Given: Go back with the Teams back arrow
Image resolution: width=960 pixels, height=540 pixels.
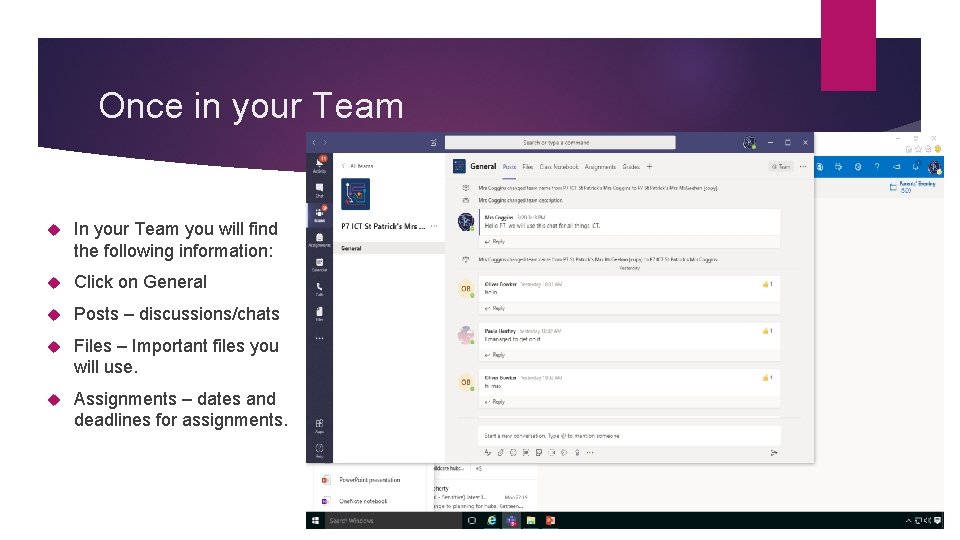Looking at the screenshot, I should tap(314, 143).
